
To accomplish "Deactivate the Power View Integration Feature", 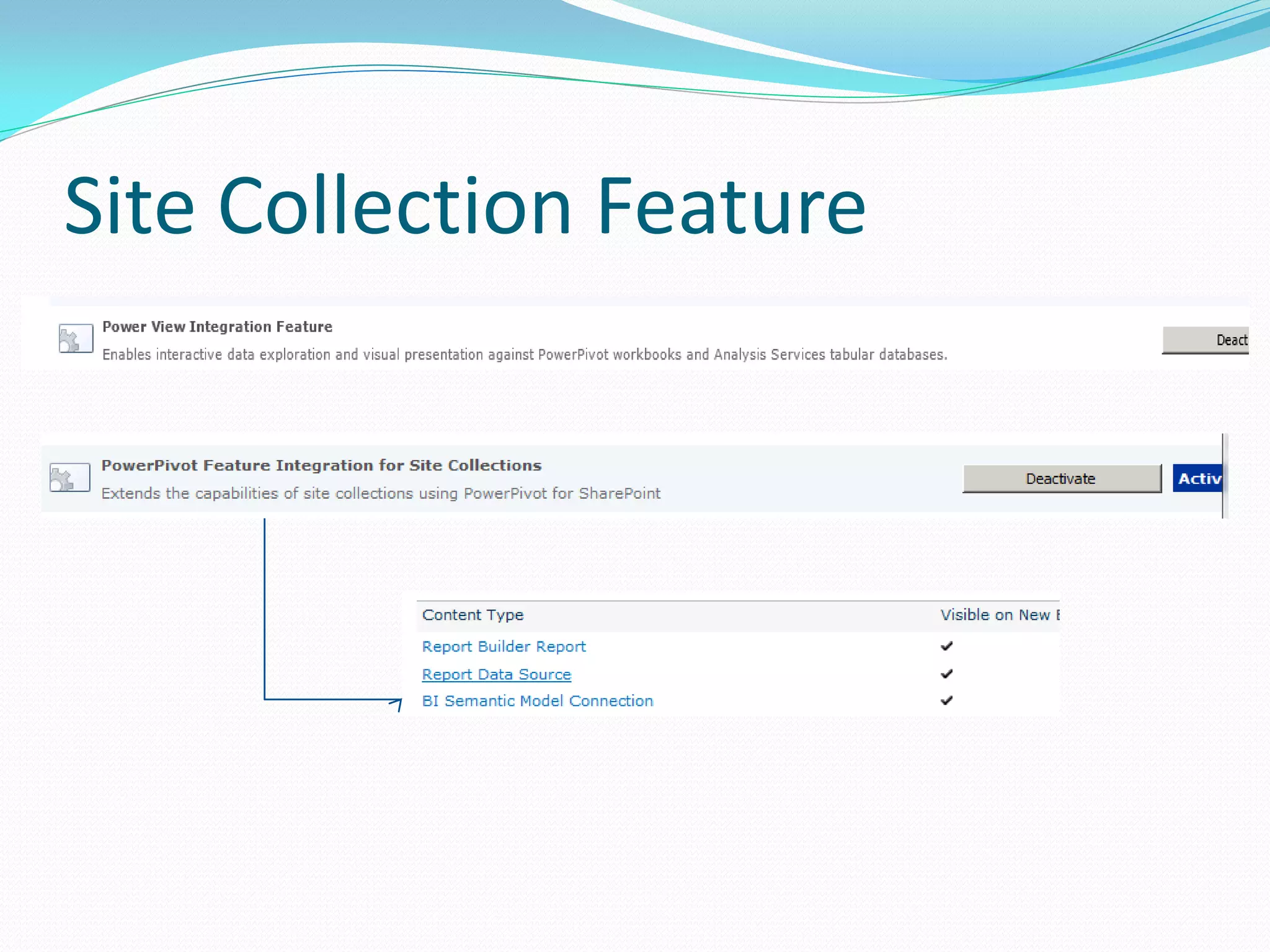I will pos(1206,340).
